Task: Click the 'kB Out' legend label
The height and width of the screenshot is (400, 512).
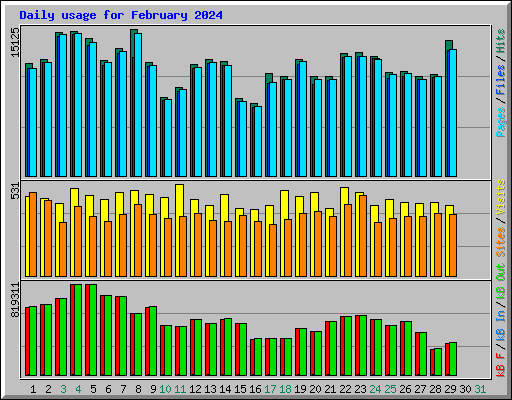Action: [501, 282]
